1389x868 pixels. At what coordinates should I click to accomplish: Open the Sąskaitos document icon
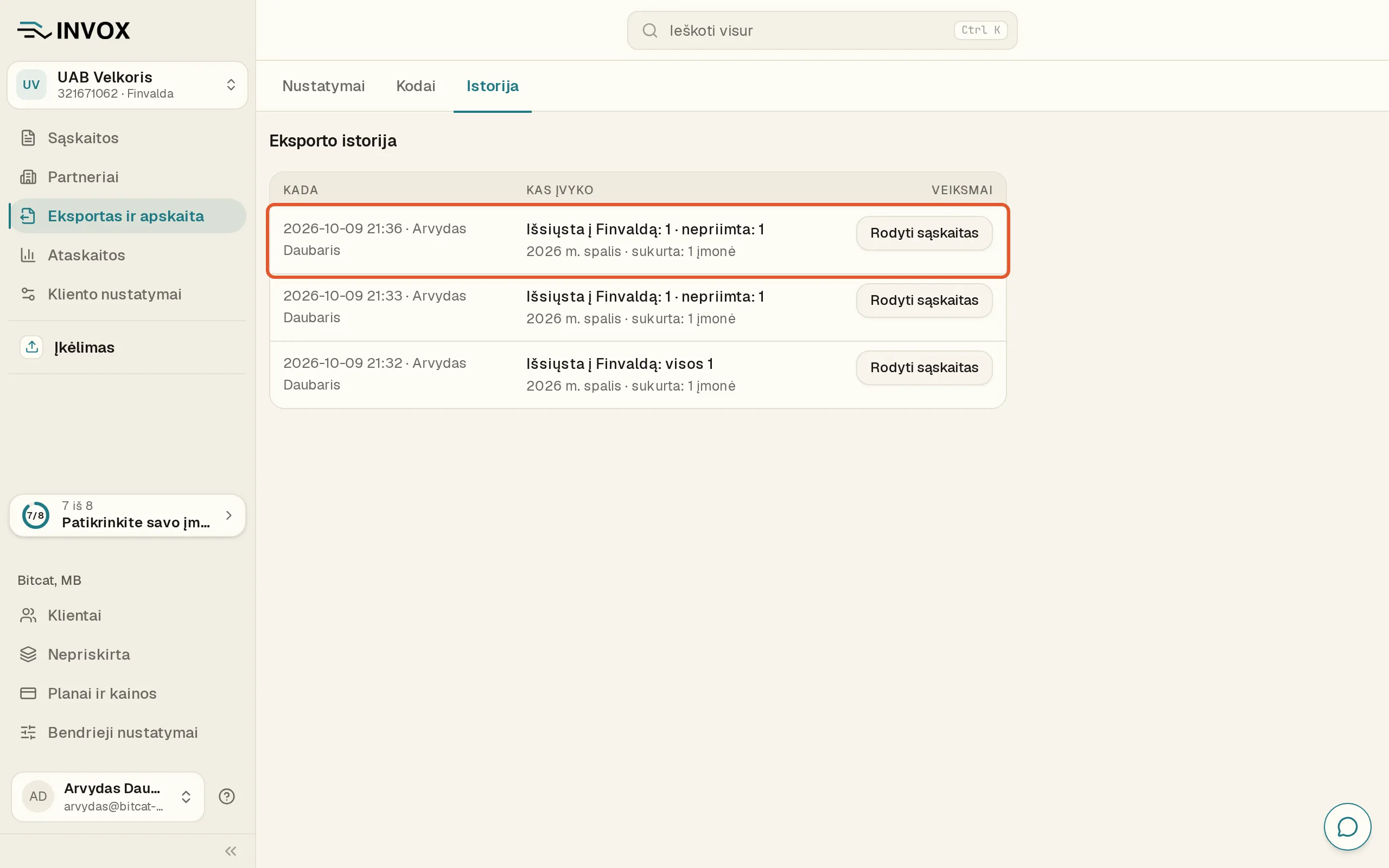pos(28,138)
